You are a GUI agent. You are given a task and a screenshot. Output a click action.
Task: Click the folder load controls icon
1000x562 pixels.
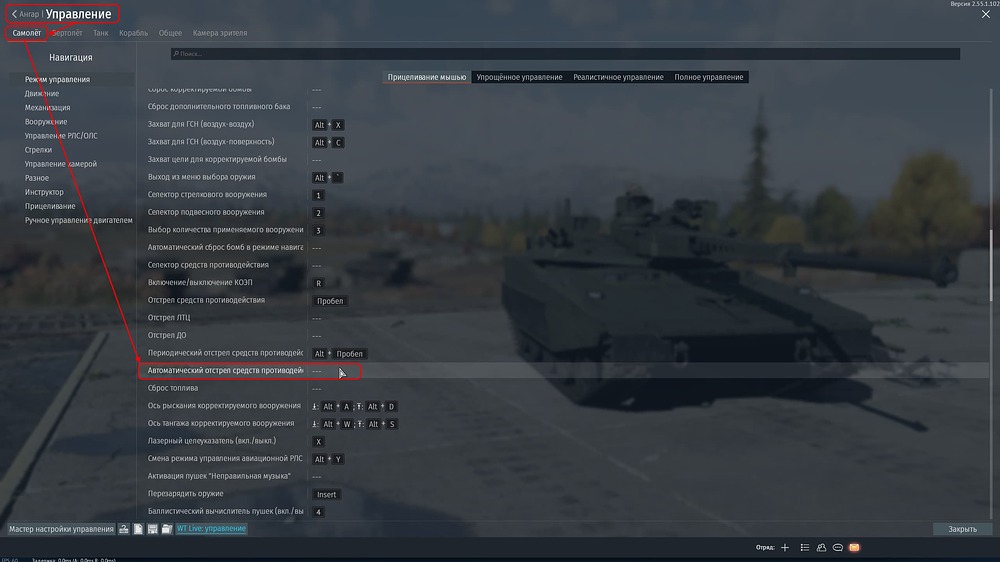coord(166,529)
